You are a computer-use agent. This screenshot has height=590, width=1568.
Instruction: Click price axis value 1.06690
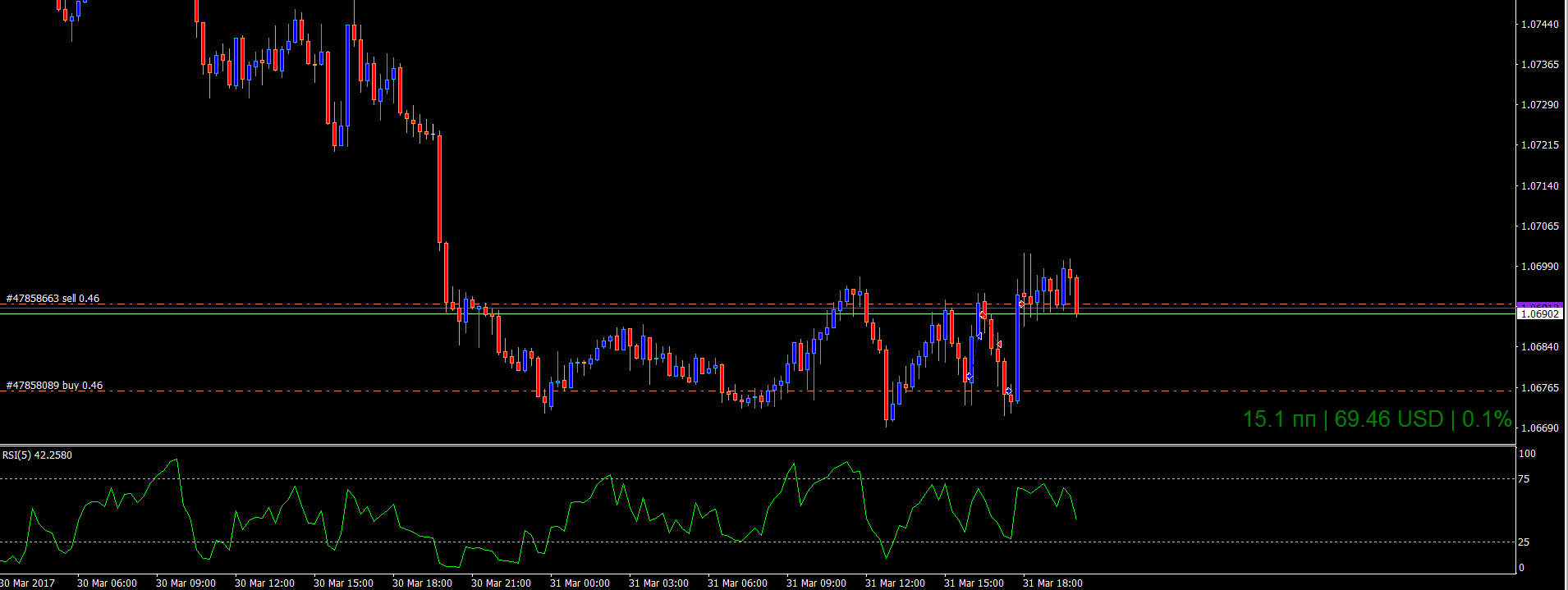pos(1540,428)
